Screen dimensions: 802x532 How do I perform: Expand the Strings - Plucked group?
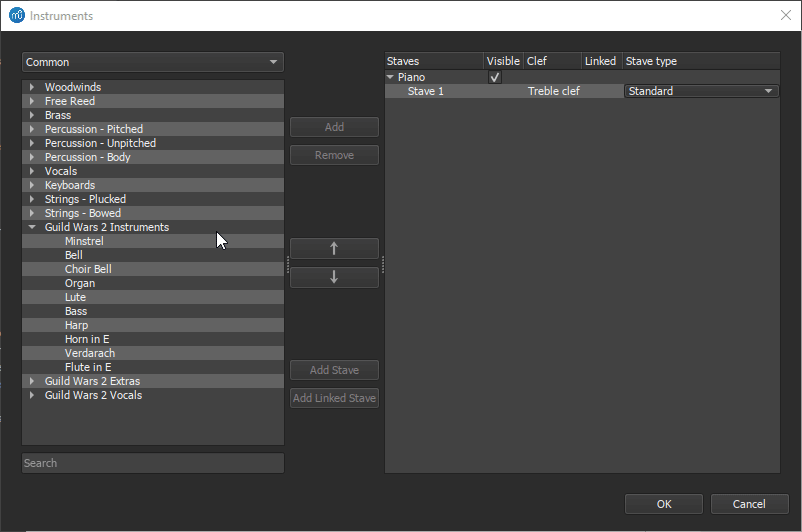click(x=32, y=199)
